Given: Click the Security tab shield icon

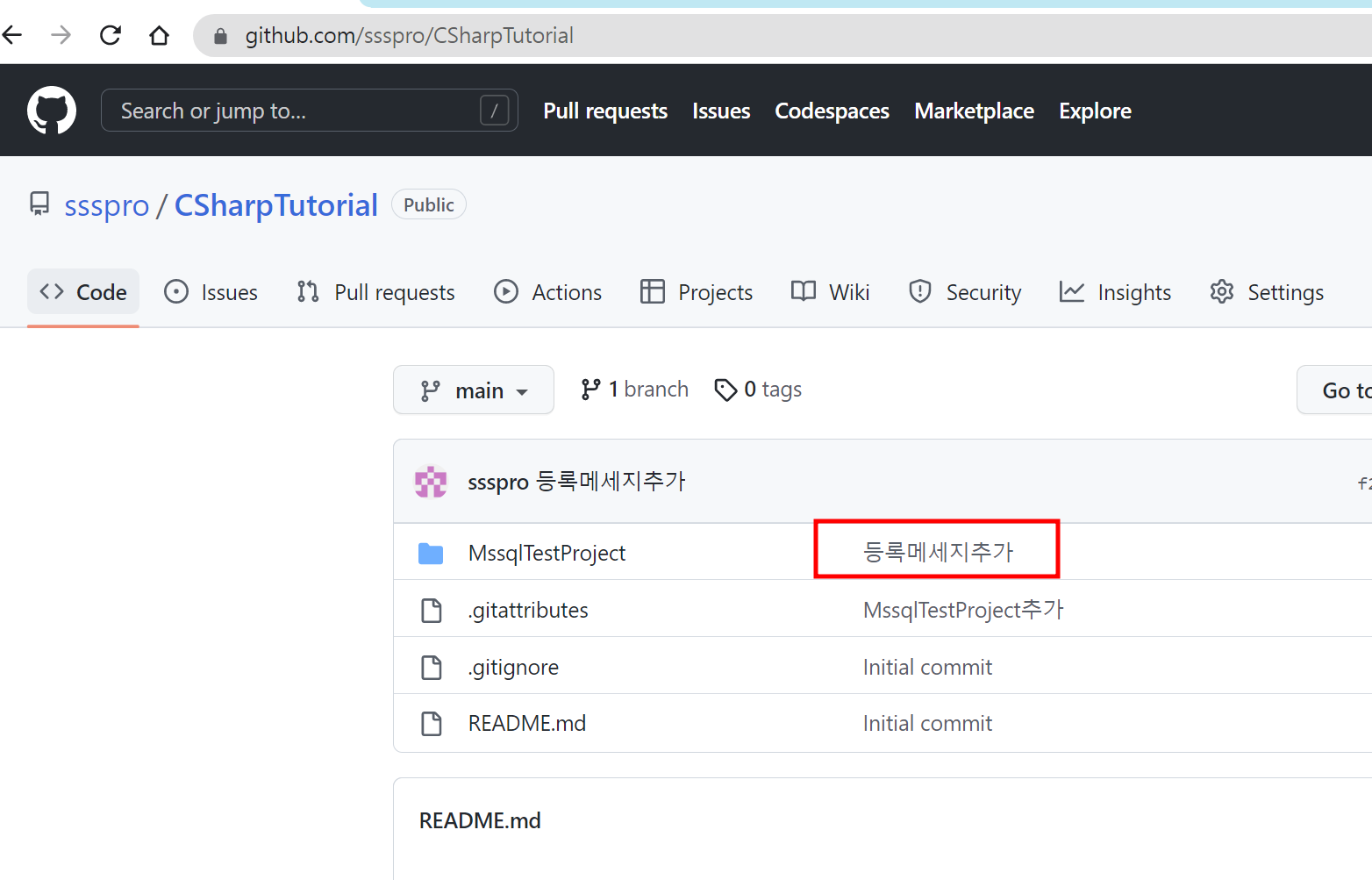Looking at the screenshot, I should click(920, 291).
